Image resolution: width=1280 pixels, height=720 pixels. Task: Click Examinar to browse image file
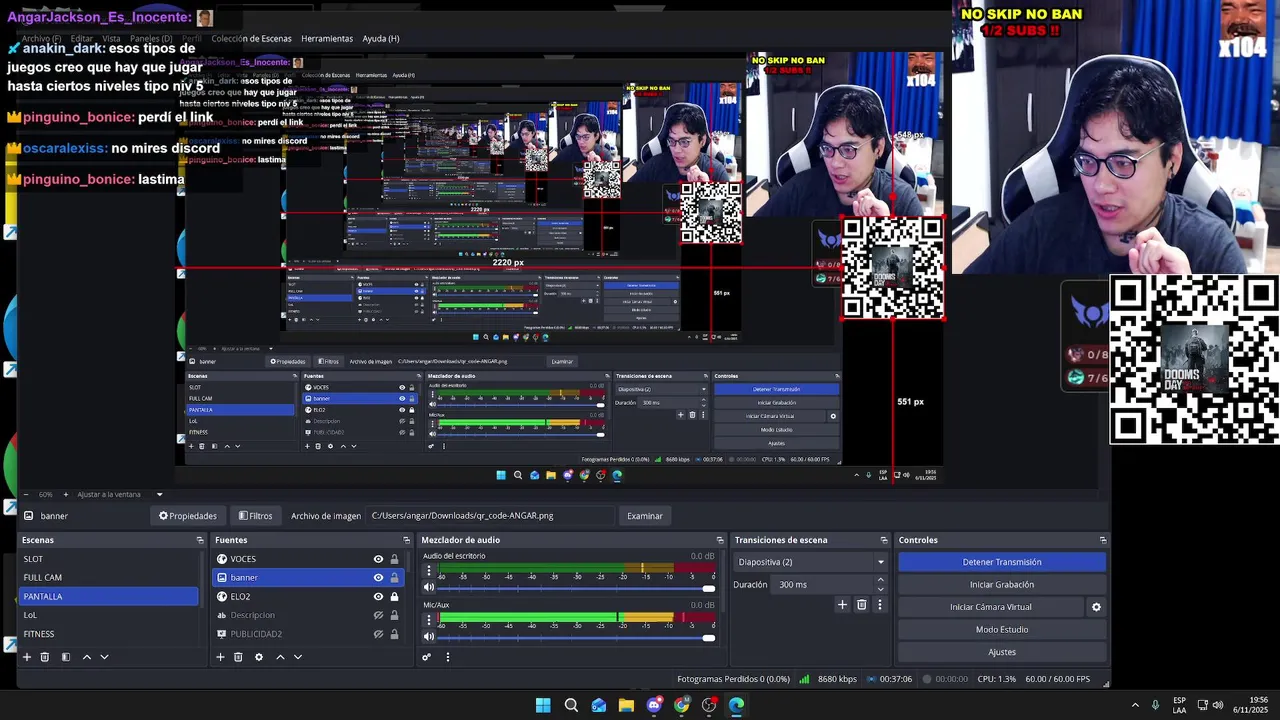coord(645,516)
